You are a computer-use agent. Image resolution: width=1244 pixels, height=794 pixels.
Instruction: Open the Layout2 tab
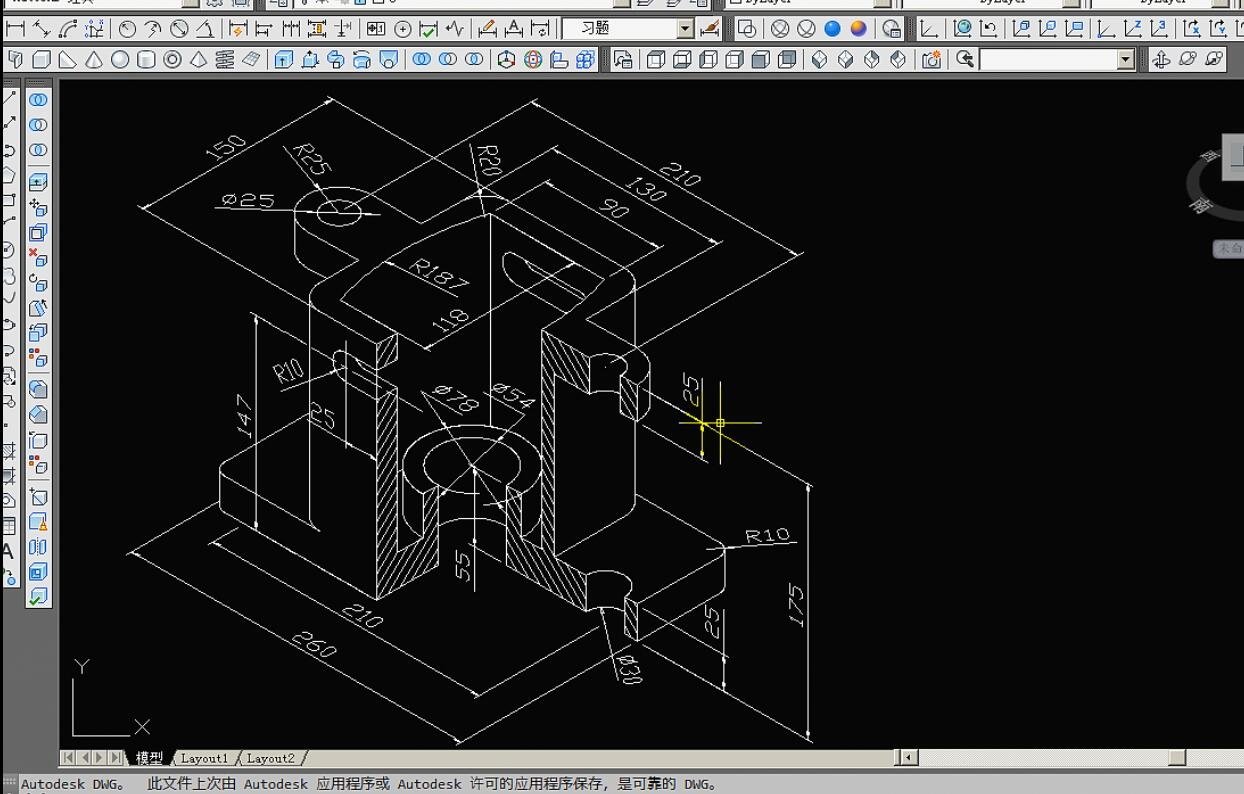[270, 758]
